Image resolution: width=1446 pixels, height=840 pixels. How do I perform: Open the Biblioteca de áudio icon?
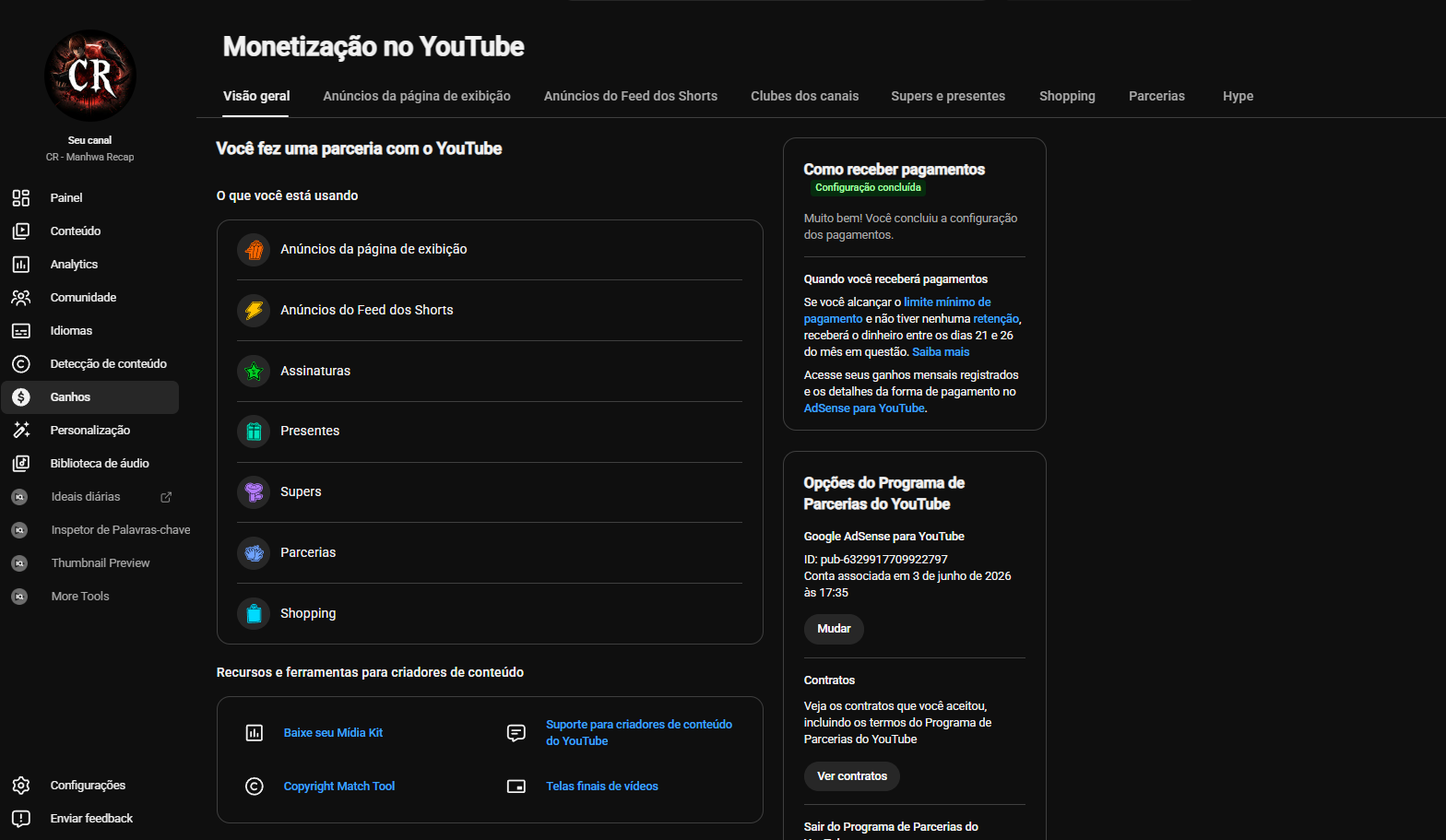point(21,464)
